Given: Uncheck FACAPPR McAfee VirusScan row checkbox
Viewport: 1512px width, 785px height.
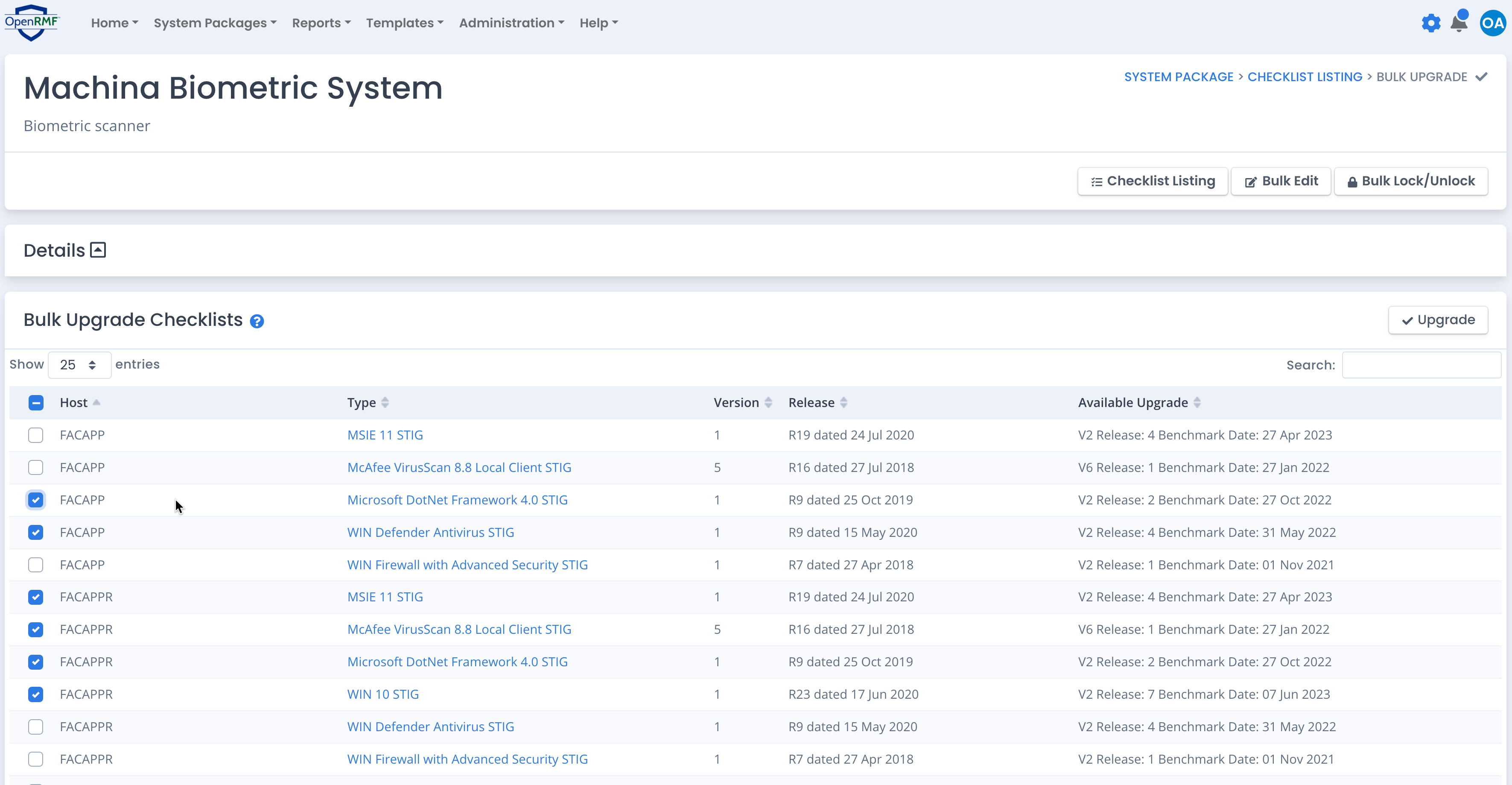Looking at the screenshot, I should pos(36,630).
